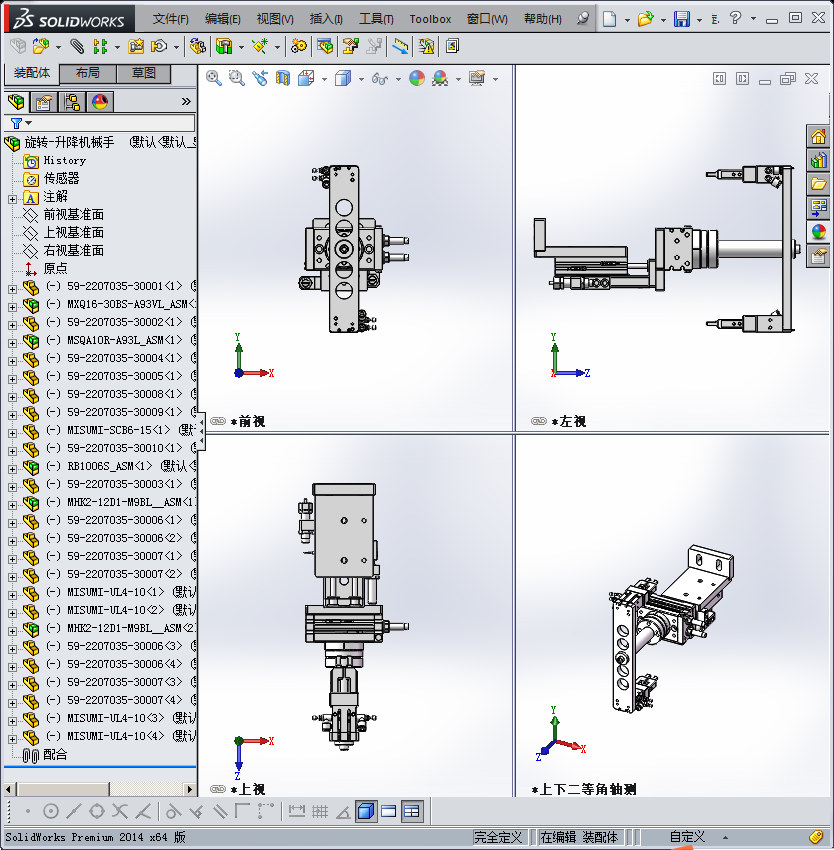
Task: Collapse the FeatureManager panel using side handle
Action: click(x=201, y=431)
